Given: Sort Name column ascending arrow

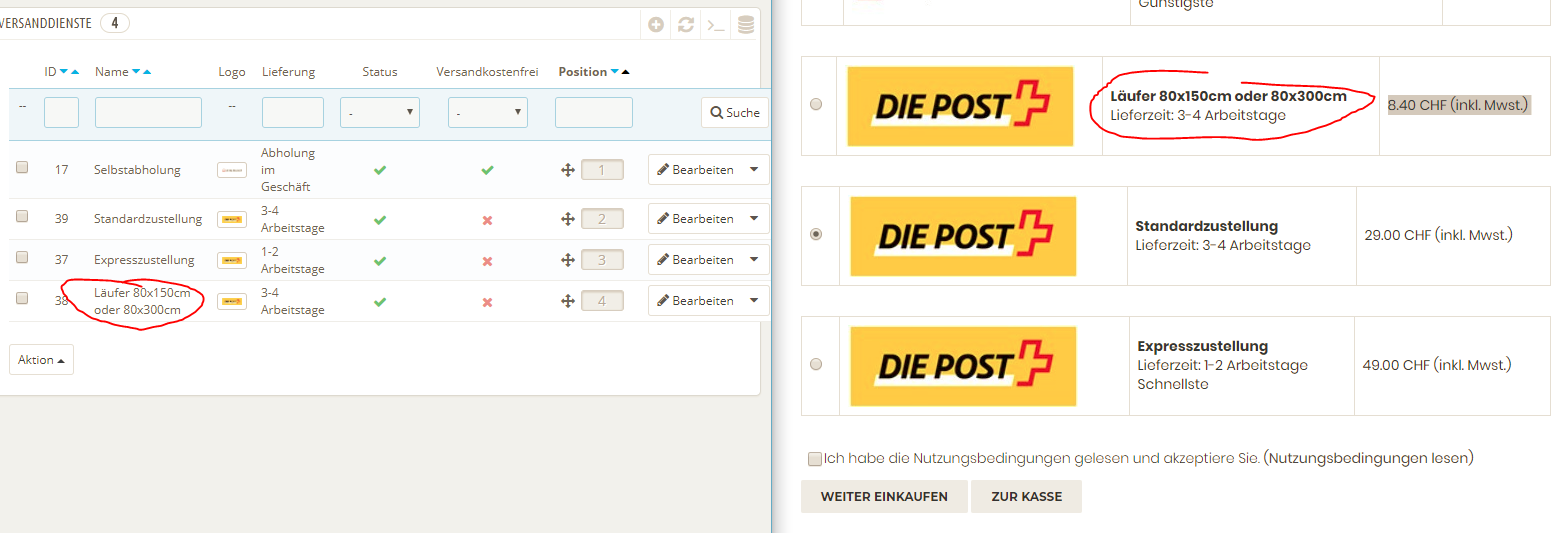Looking at the screenshot, I should click(x=147, y=72).
